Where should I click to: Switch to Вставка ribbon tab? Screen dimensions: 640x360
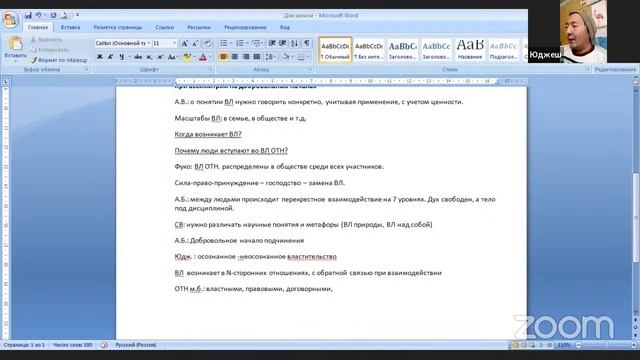point(70,27)
